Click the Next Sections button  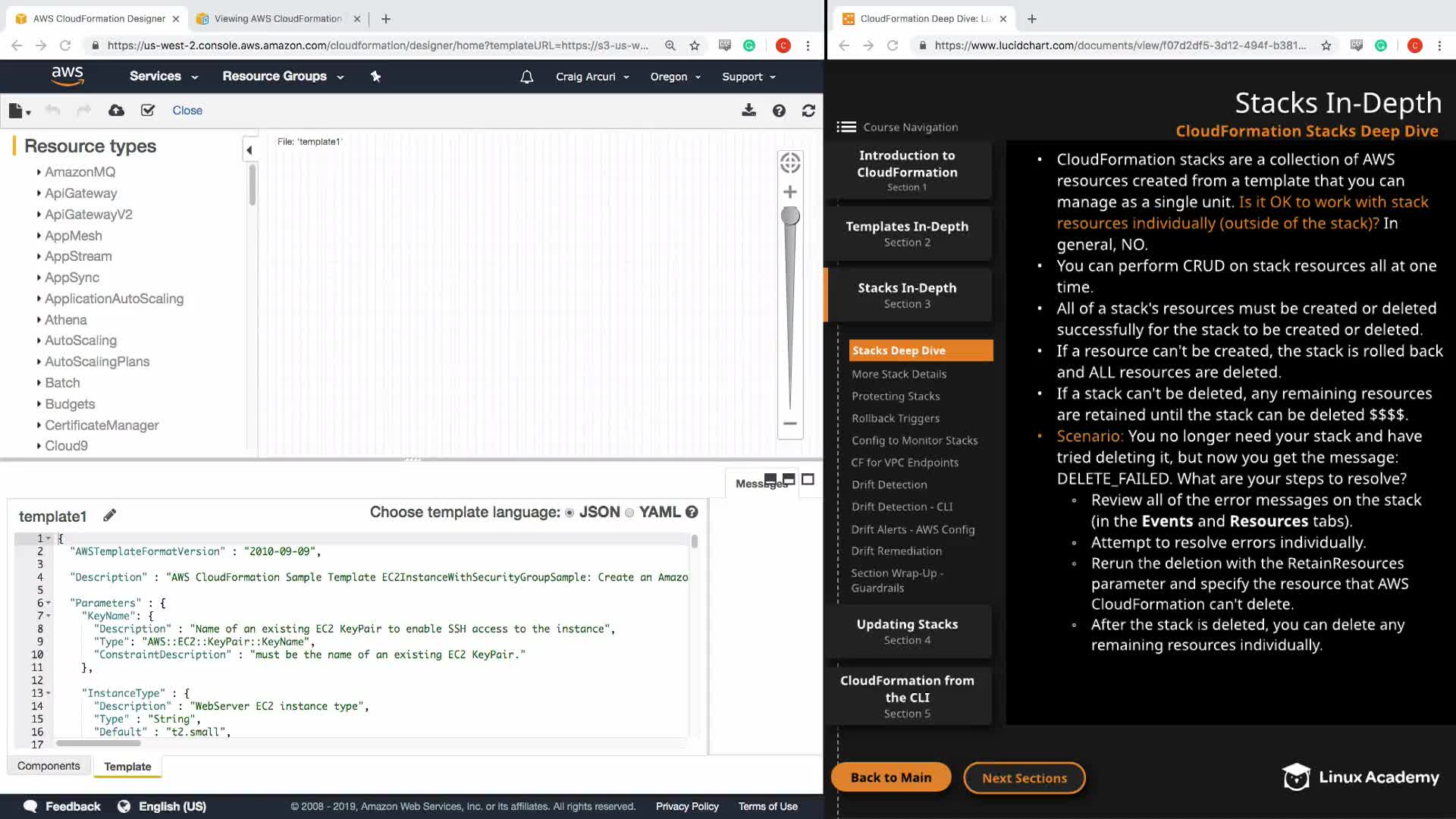click(1024, 778)
